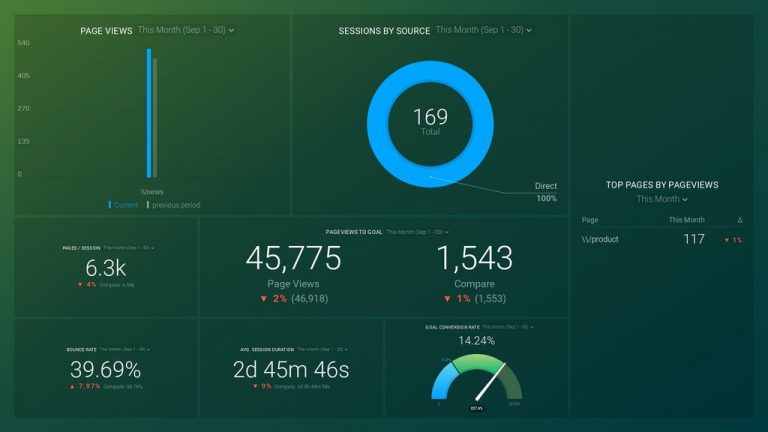
Task: Click the dark green gauge segment
Action: tap(511, 382)
